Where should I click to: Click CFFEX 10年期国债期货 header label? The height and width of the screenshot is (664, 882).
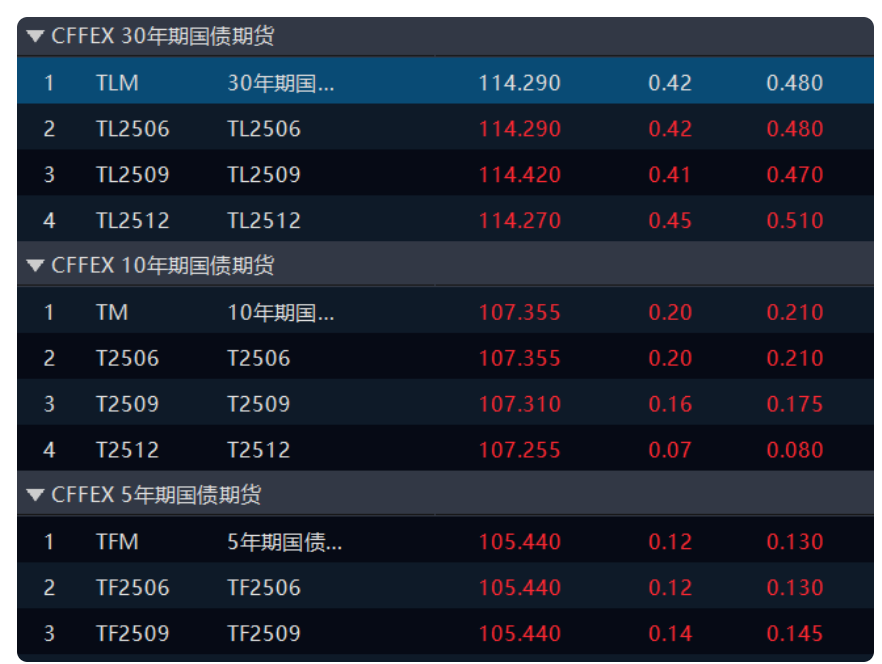click(x=163, y=265)
